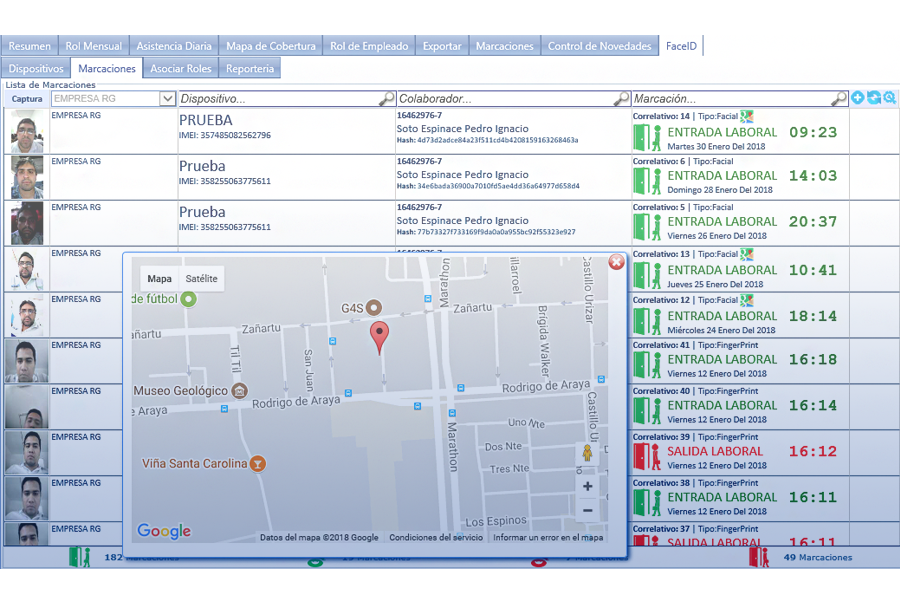This screenshot has width=900, height=599.
Task: Close the map popup
Action: point(616,262)
